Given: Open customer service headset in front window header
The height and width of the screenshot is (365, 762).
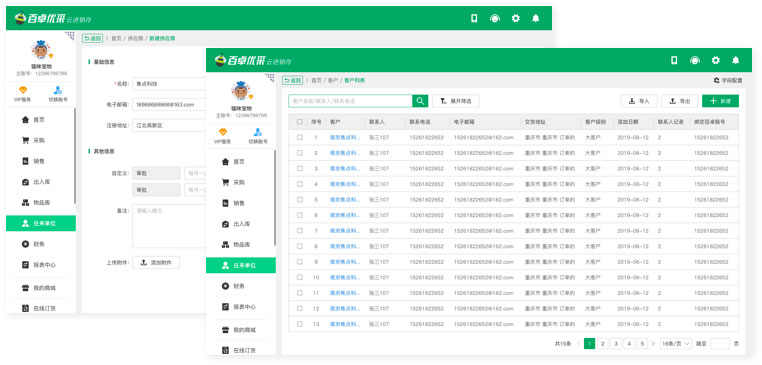Looking at the screenshot, I should (695, 60).
